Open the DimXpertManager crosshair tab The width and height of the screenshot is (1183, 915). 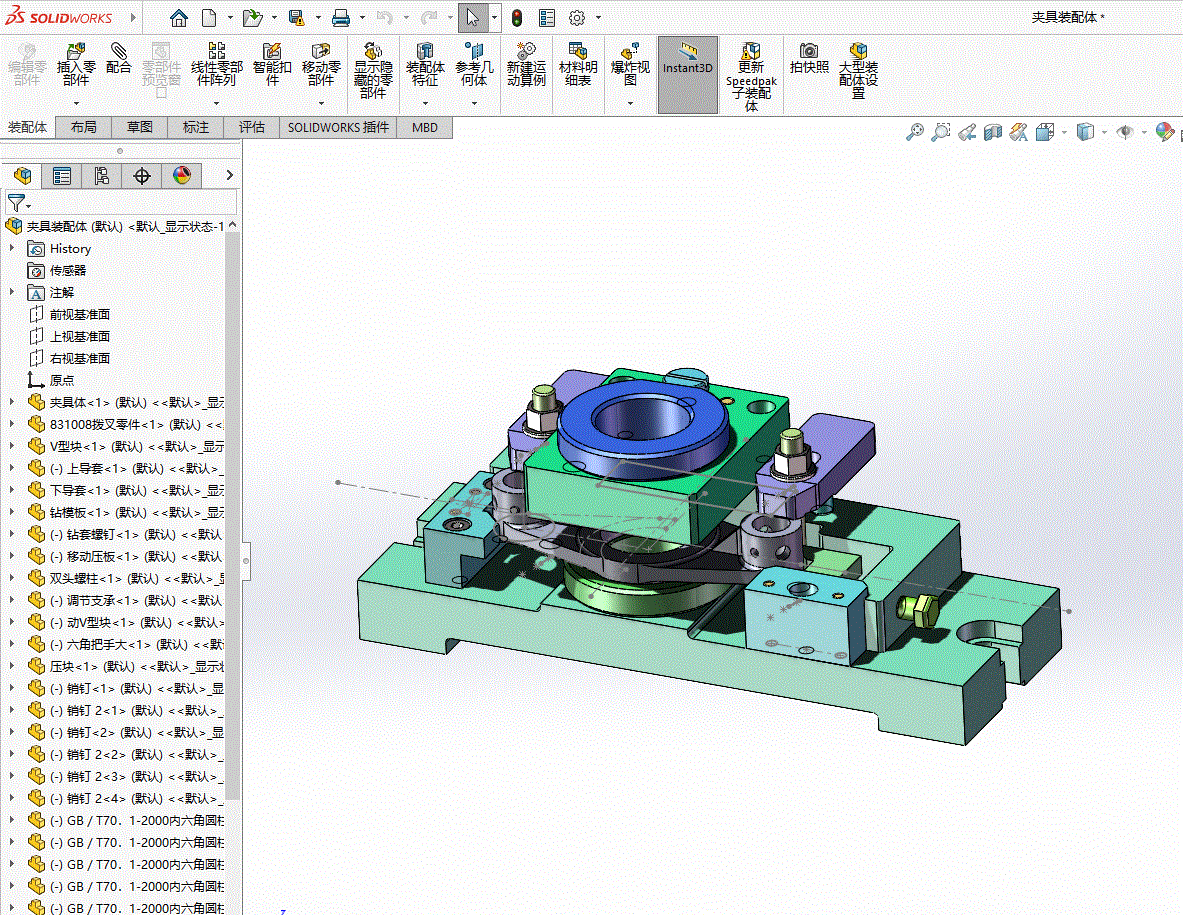click(x=142, y=176)
